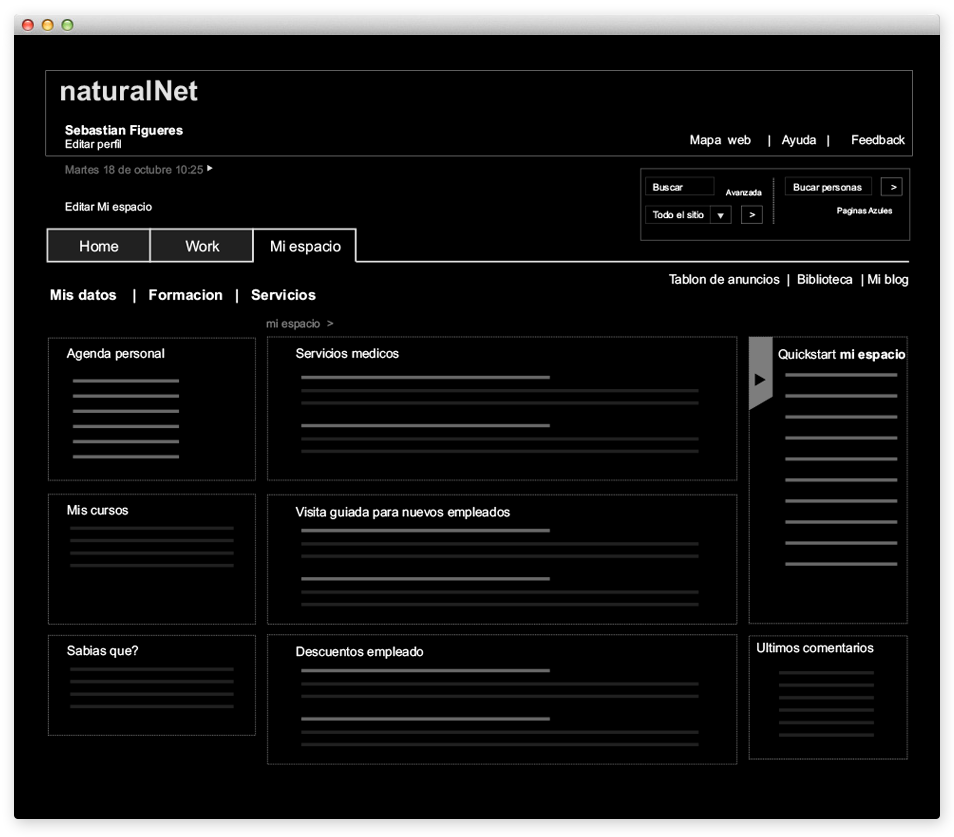Submit the people search with its arrow button
Viewport: 954px width, 837px height.
[x=893, y=187]
